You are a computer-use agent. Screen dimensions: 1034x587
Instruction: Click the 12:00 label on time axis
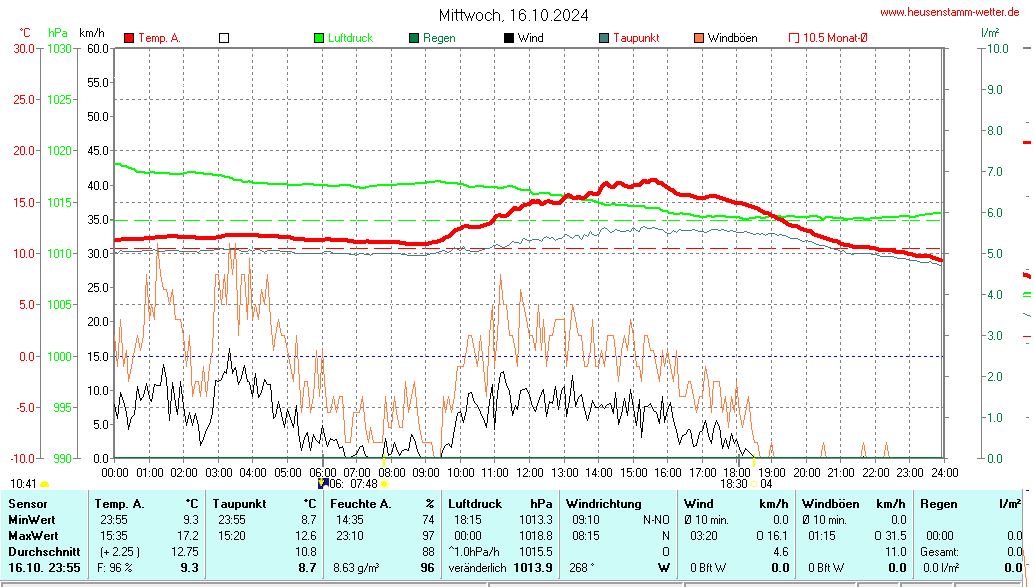click(x=529, y=471)
